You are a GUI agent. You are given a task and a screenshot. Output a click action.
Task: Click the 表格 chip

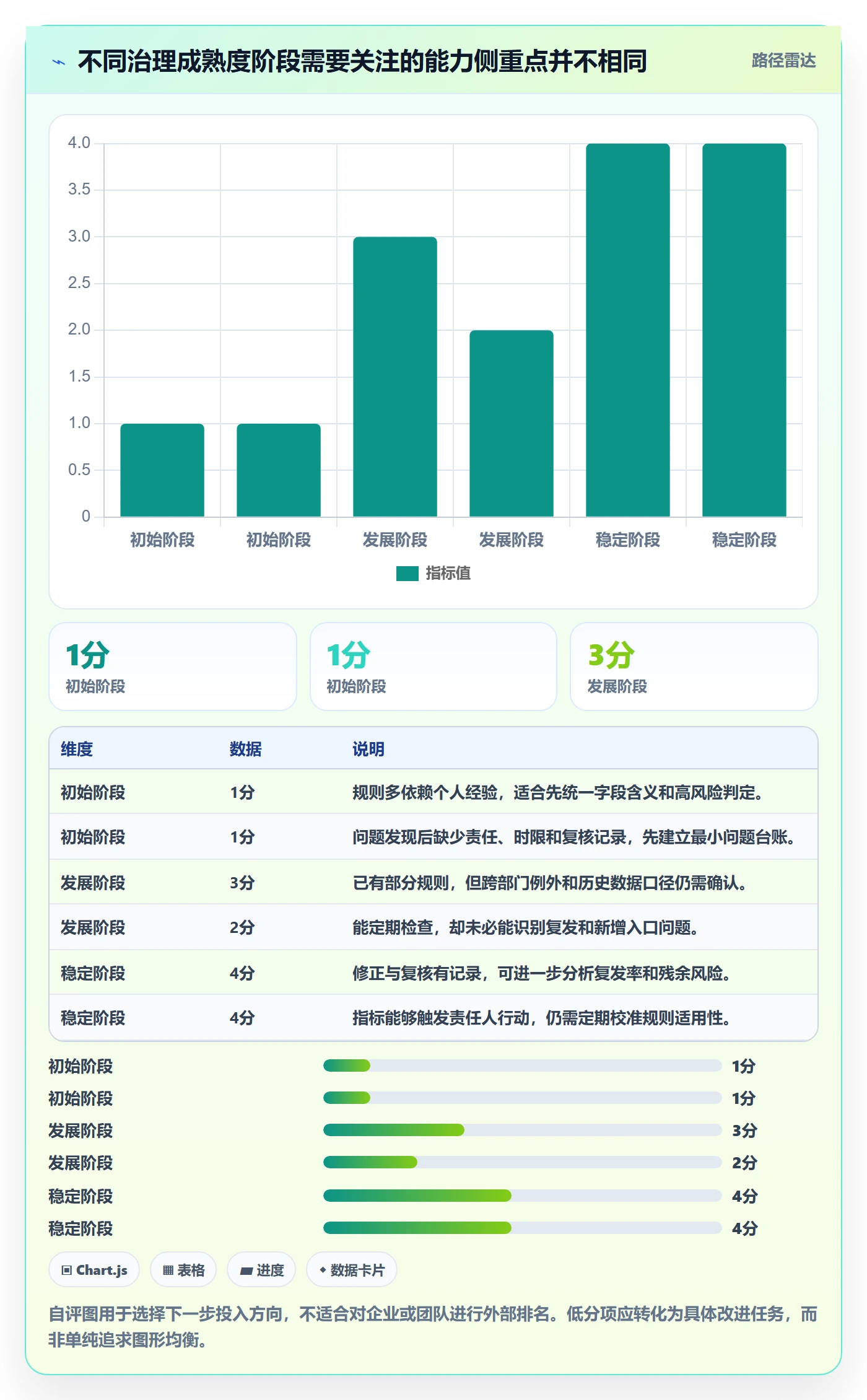[x=183, y=1270]
